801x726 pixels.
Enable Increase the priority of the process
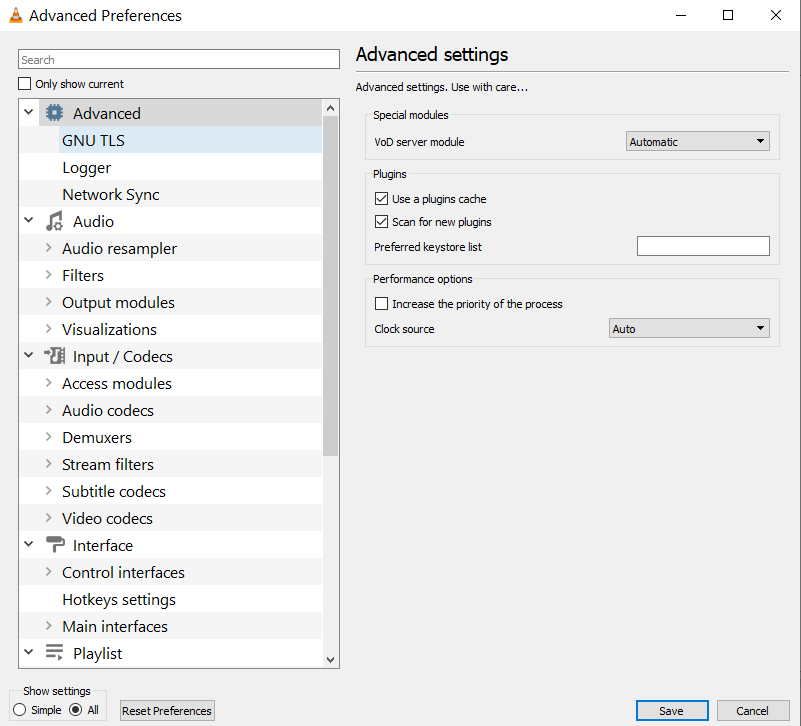click(x=381, y=303)
